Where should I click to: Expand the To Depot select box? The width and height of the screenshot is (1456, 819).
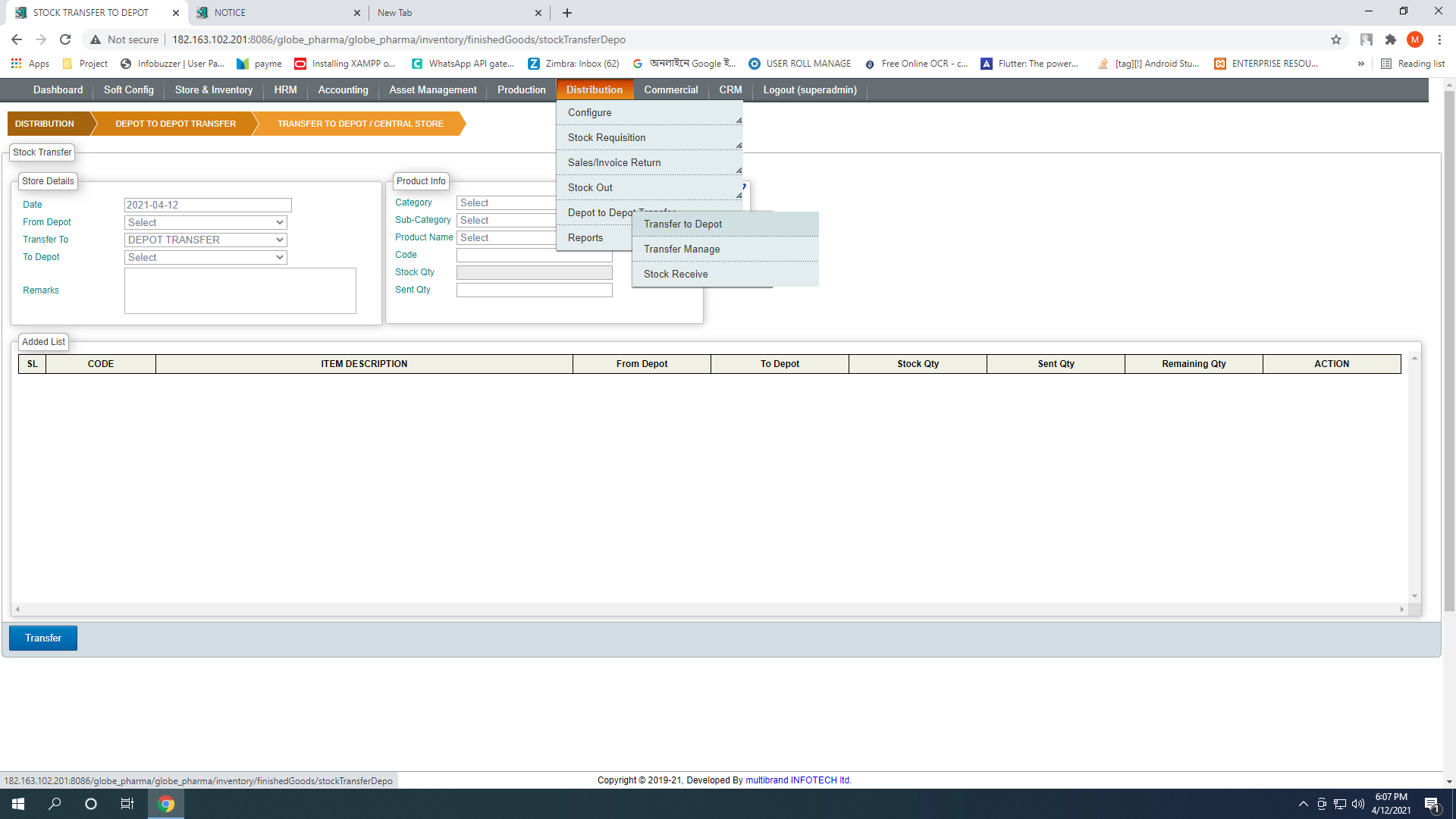[206, 258]
